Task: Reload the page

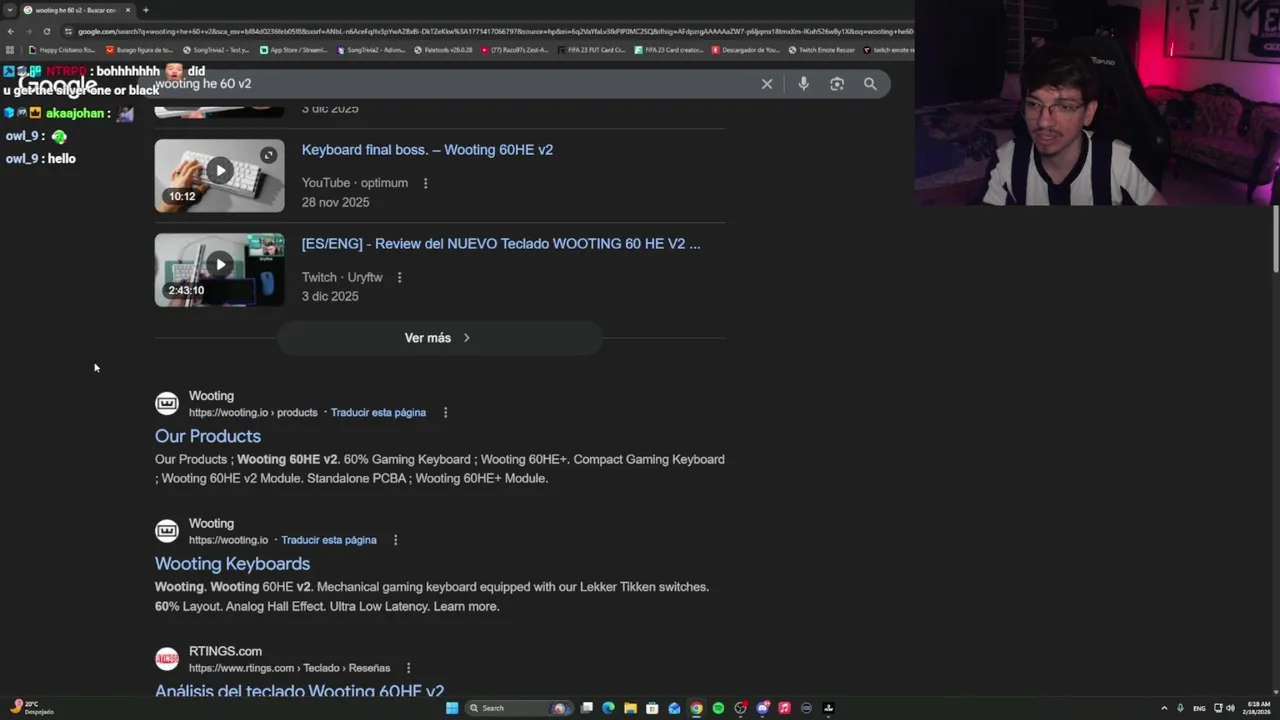Action: click(46, 31)
